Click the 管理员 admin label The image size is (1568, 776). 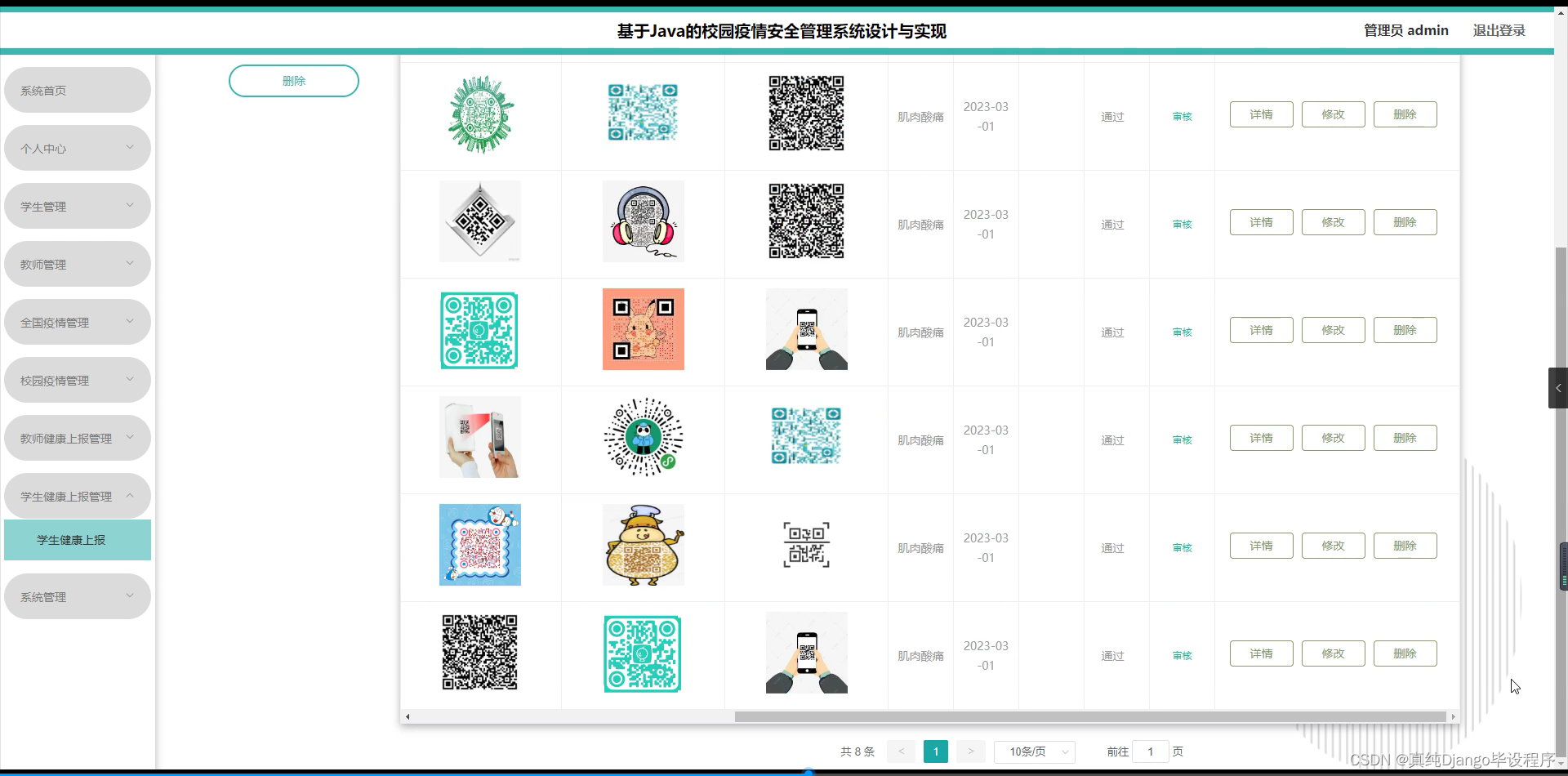click(1406, 30)
